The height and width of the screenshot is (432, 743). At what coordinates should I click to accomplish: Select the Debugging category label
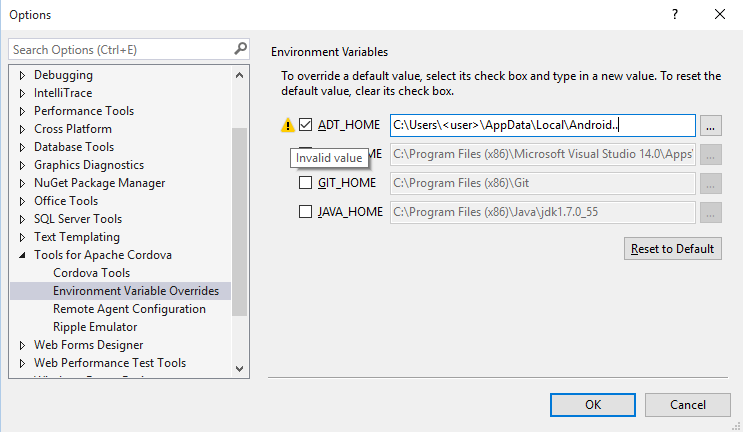pyautogui.click(x=63, y=75)
